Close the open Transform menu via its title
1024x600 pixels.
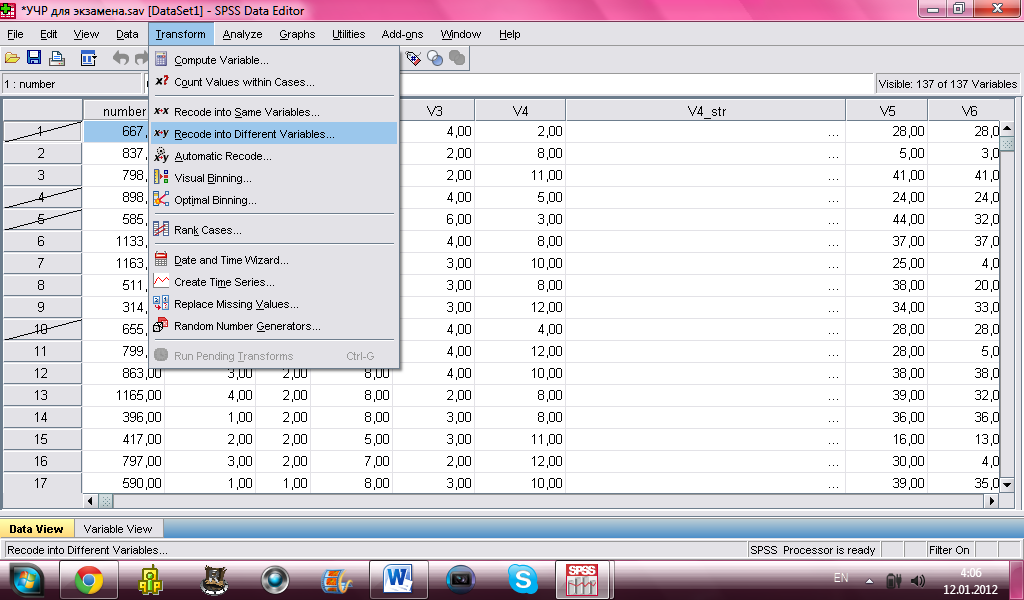180,35
